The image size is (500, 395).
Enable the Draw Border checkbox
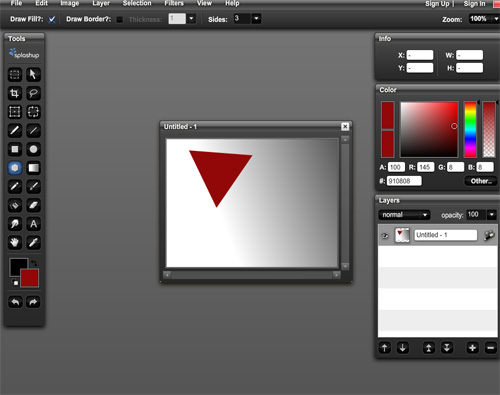click(x=119, y=20)
